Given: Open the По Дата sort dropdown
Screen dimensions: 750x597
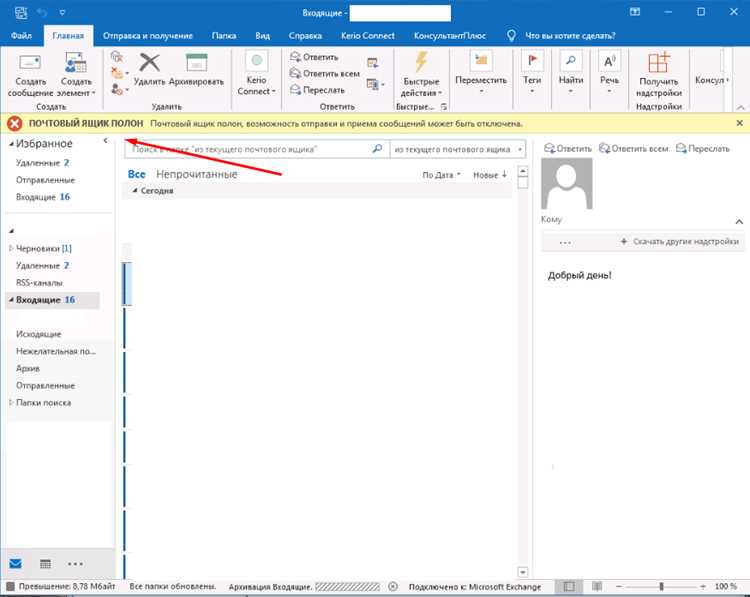Looking at the screenshot, I should coord(441,175).
